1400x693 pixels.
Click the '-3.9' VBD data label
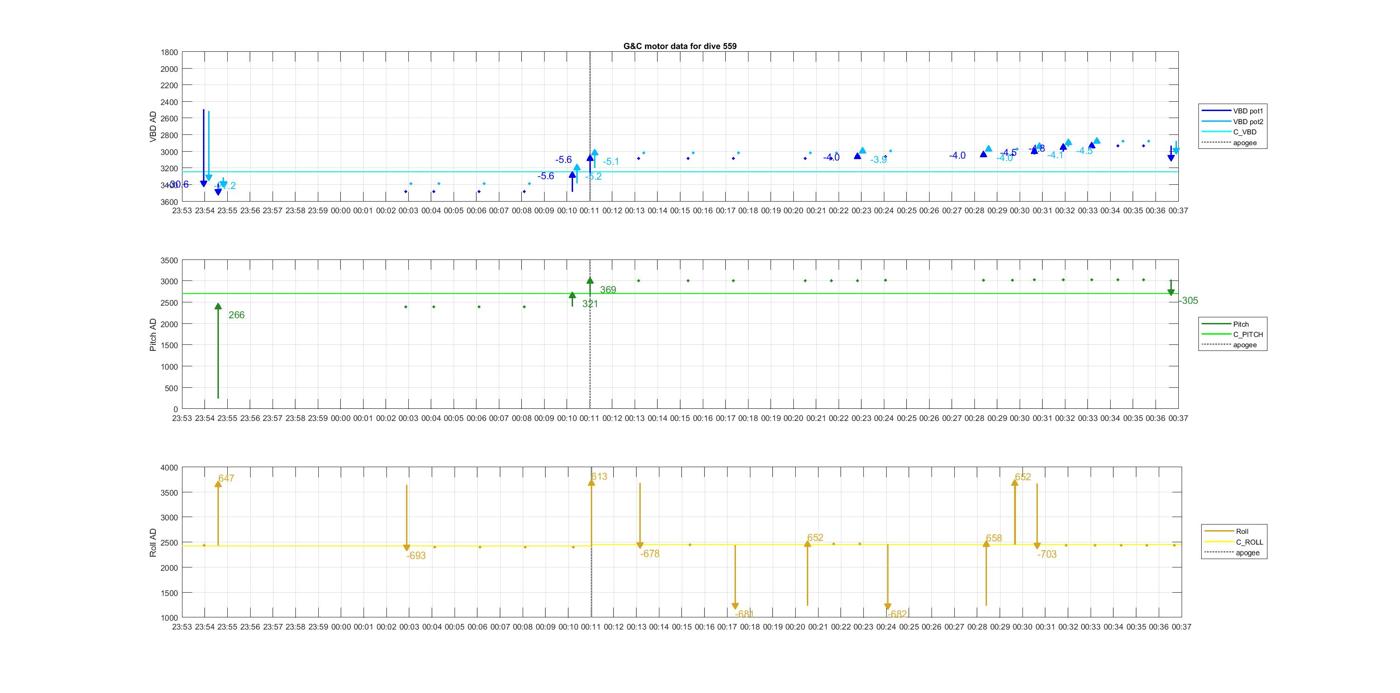pos(878,160)
